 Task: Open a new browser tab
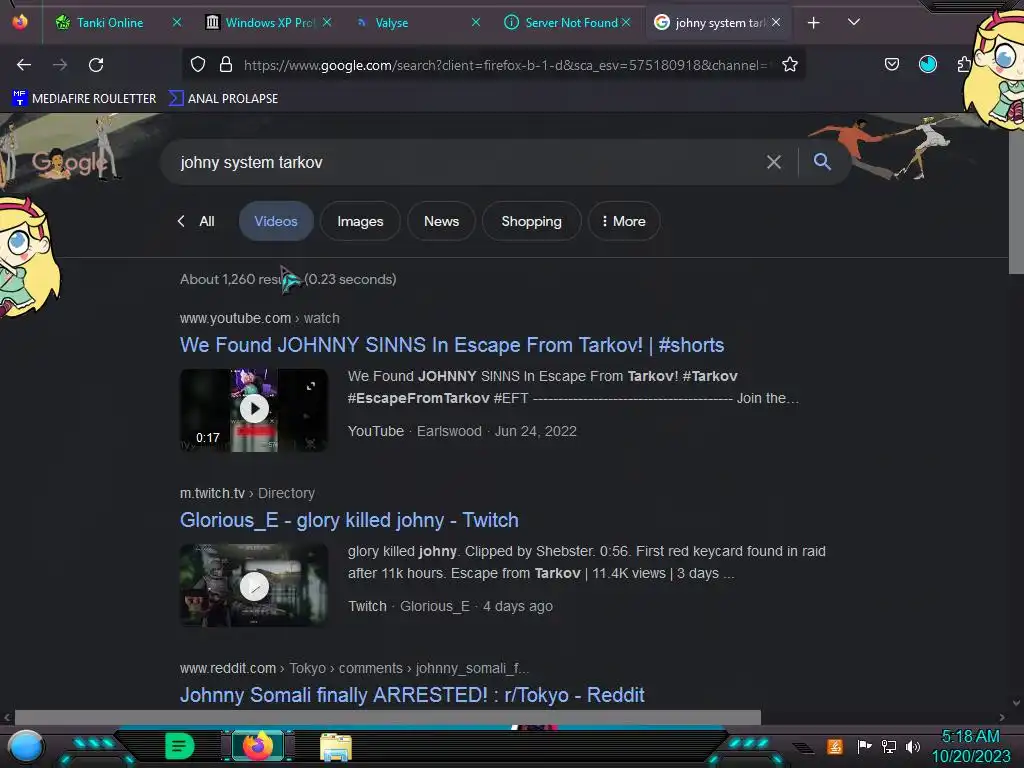pyautogui.click(x=813, y=23)
